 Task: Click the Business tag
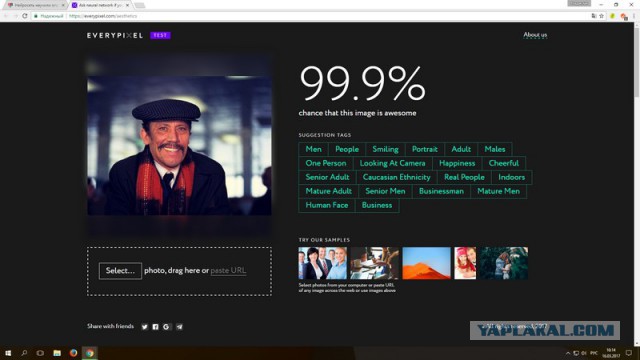point(377,205)
